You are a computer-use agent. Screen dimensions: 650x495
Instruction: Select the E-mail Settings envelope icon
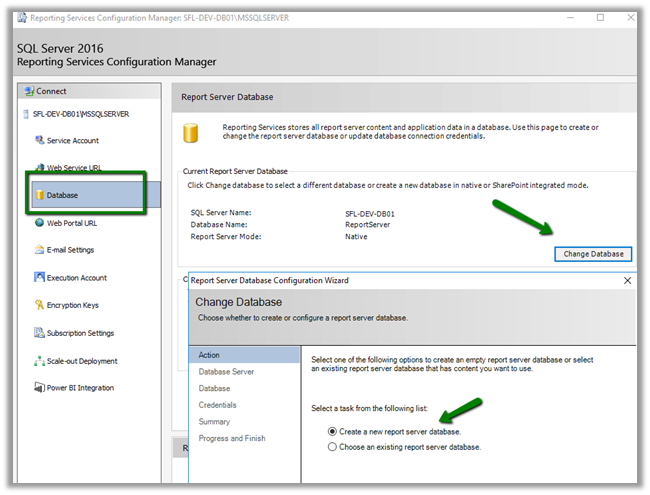pos(39,250)
